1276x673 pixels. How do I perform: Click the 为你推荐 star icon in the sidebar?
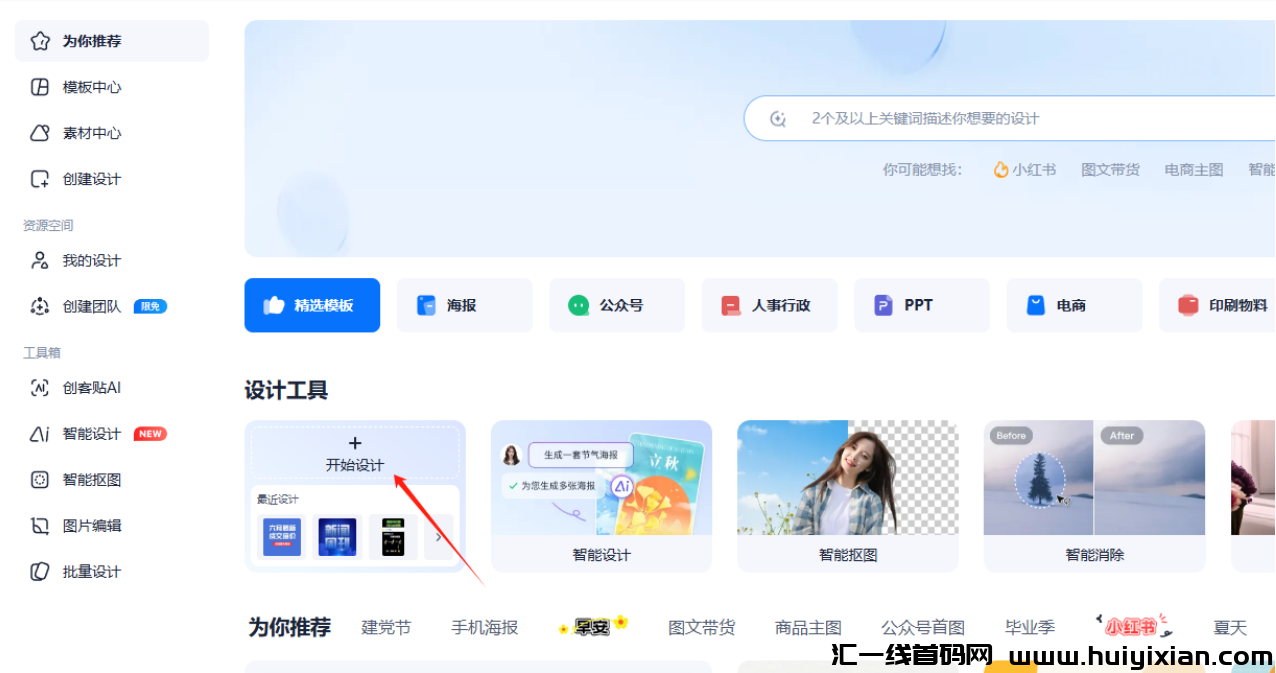[40, 41]
